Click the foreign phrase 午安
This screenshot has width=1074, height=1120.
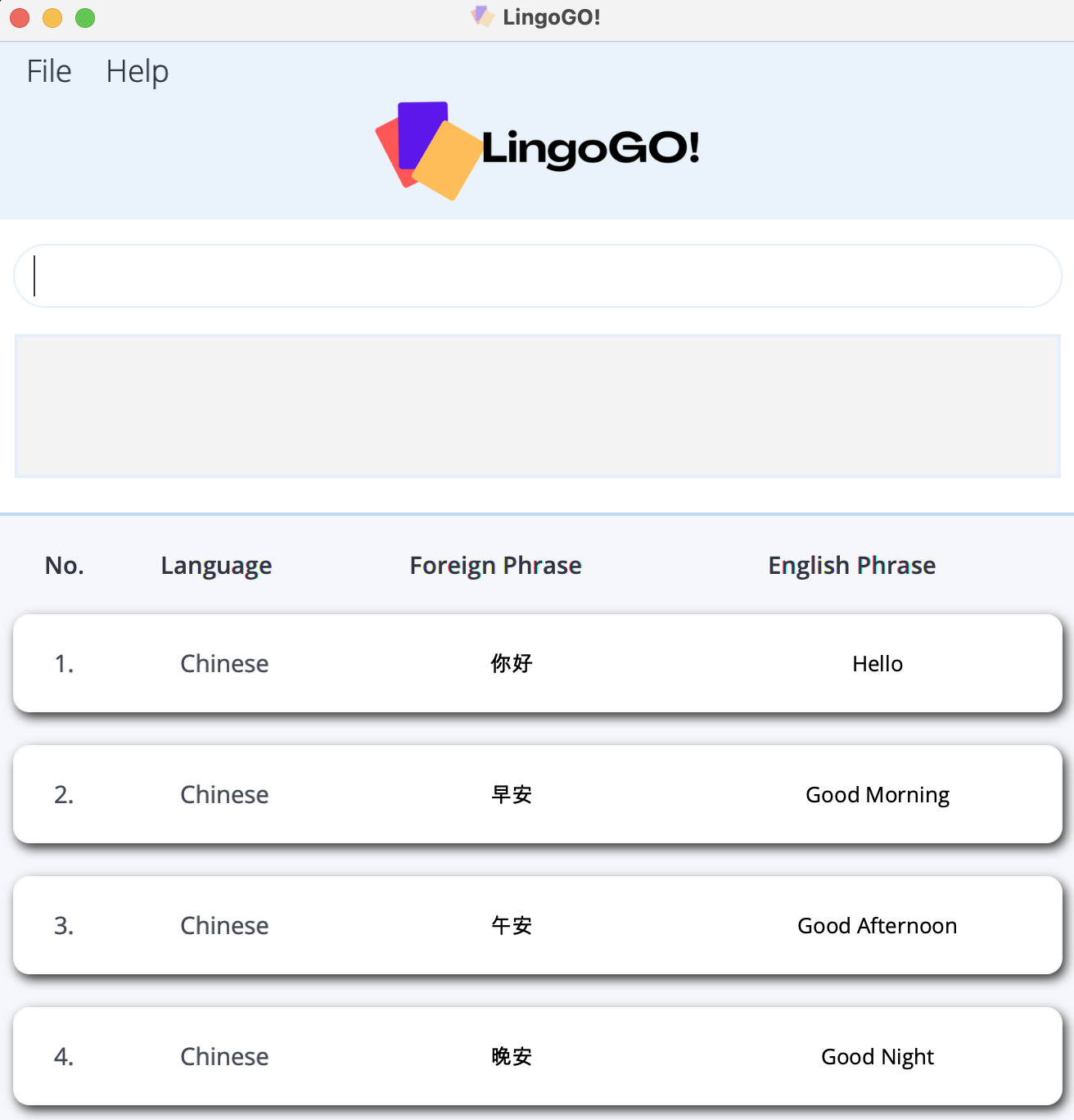tap(512, 926)
